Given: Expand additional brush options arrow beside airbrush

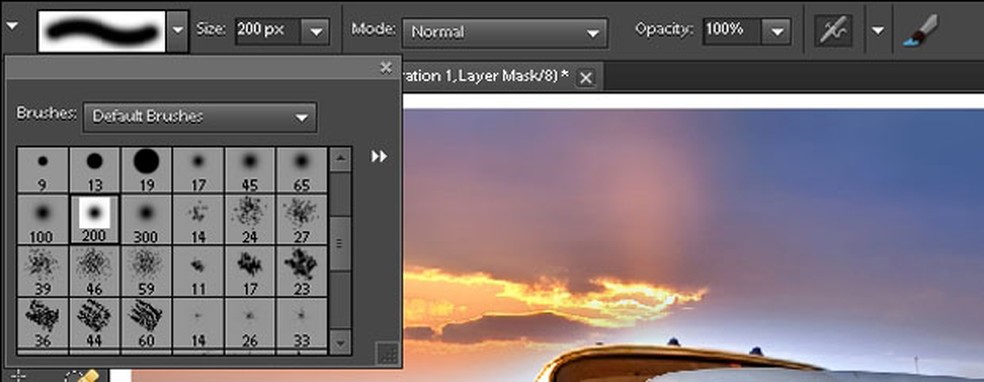Looking at the screenshot, I should click(x=879, y=30).
